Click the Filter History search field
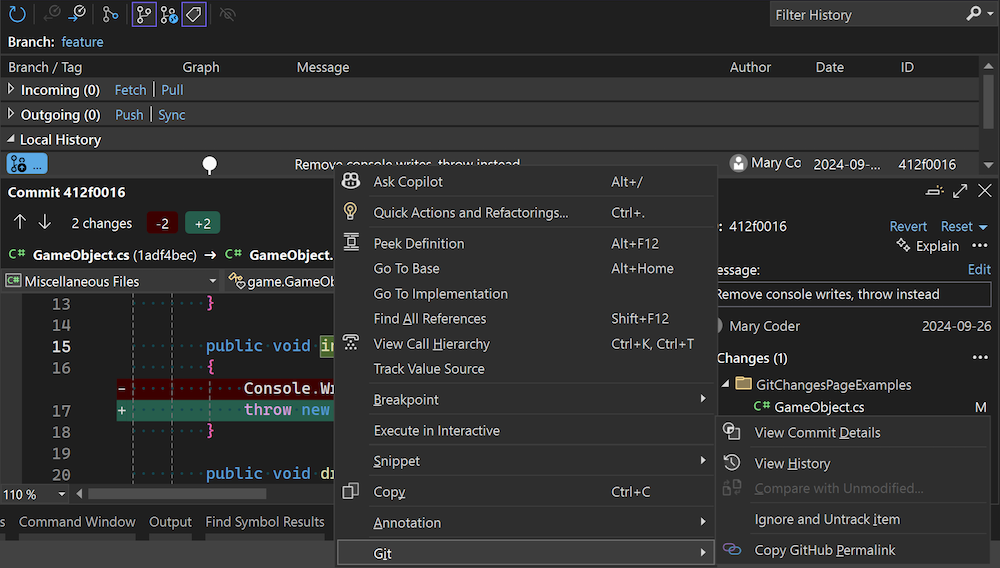The height and width of the screenshot is (568, 1000). 865,15
